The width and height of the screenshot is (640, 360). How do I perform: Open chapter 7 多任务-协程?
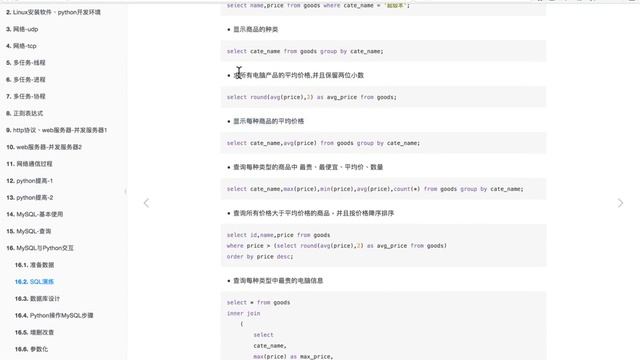tap(26, 96)
